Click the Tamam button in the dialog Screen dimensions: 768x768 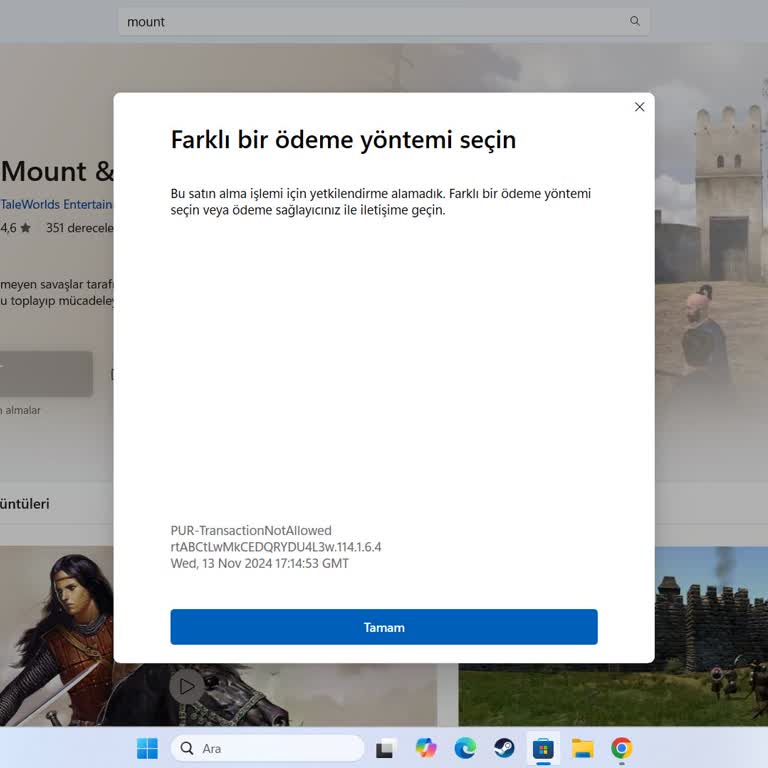(384, 627)
